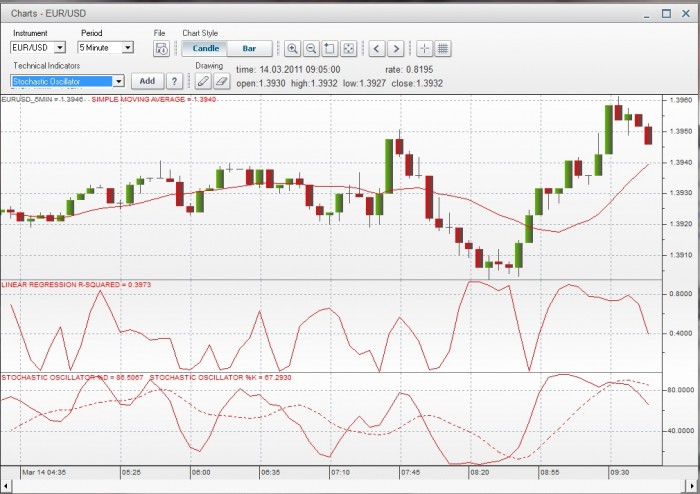Open the Instrument EUR/USD dropdown
700x494 pixels.
(60, 47)
